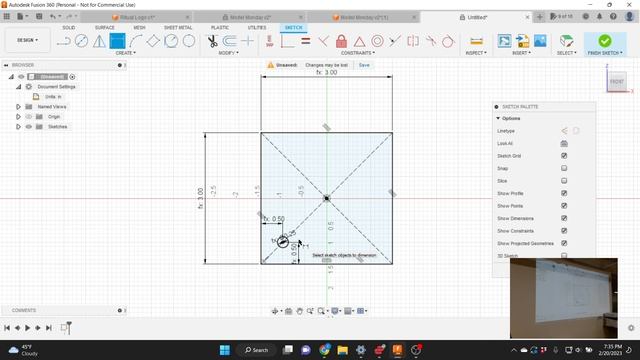Open the CONSTRAINTS dropdown menu
Screen dimensions: 640x360
(358, 53)
